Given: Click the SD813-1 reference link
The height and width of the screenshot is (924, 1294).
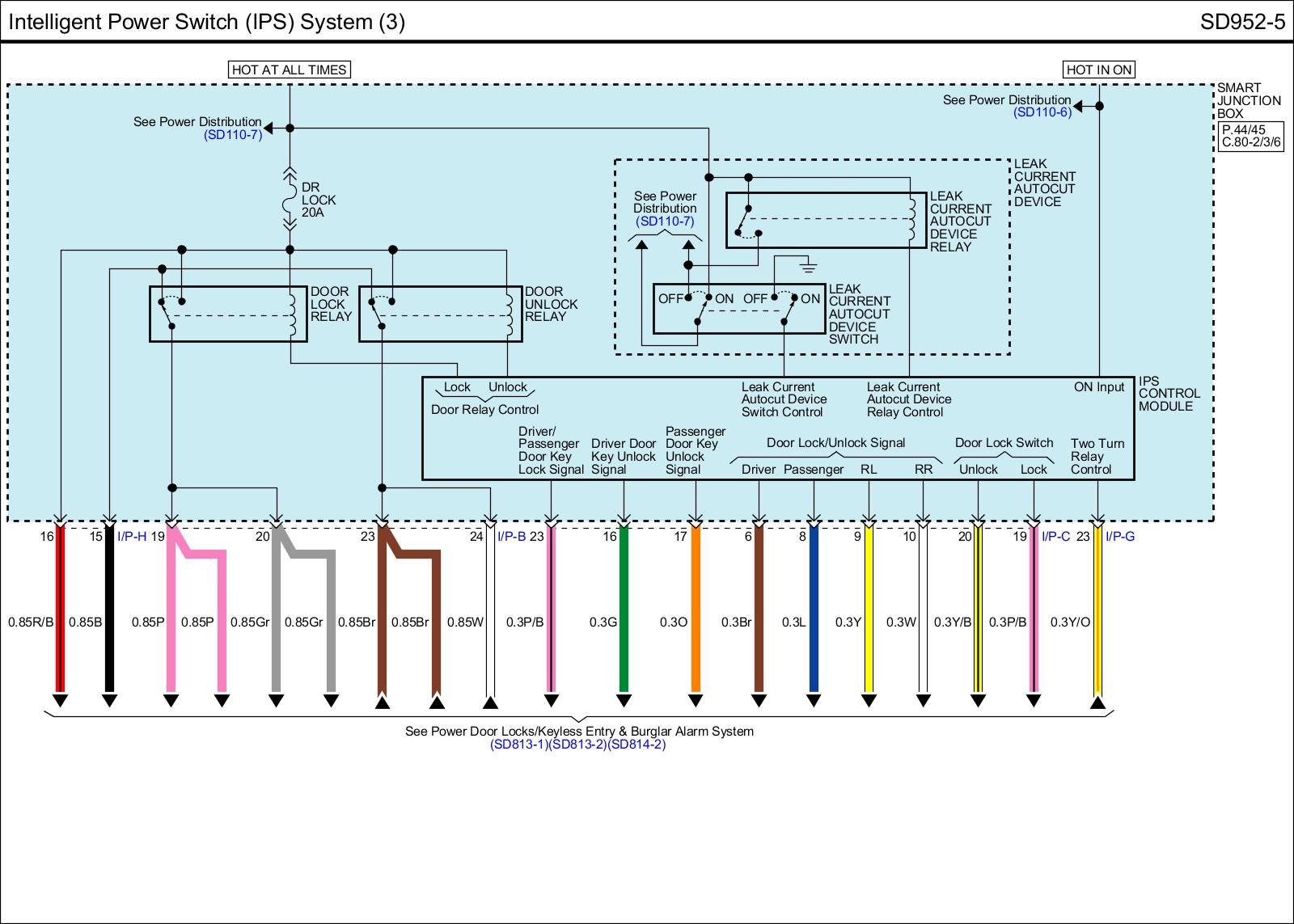Looking at the screenshot, I should click(518, 745).
